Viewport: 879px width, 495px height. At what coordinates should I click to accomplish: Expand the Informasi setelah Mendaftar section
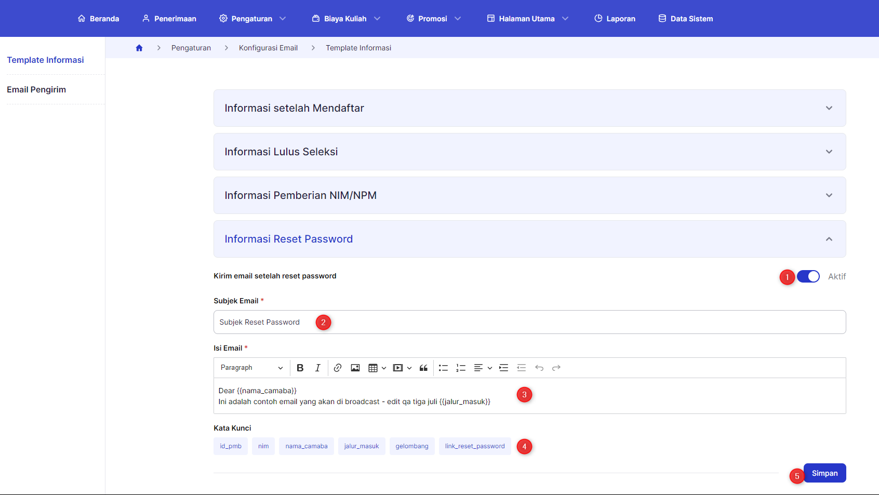(x=529, y=108)
